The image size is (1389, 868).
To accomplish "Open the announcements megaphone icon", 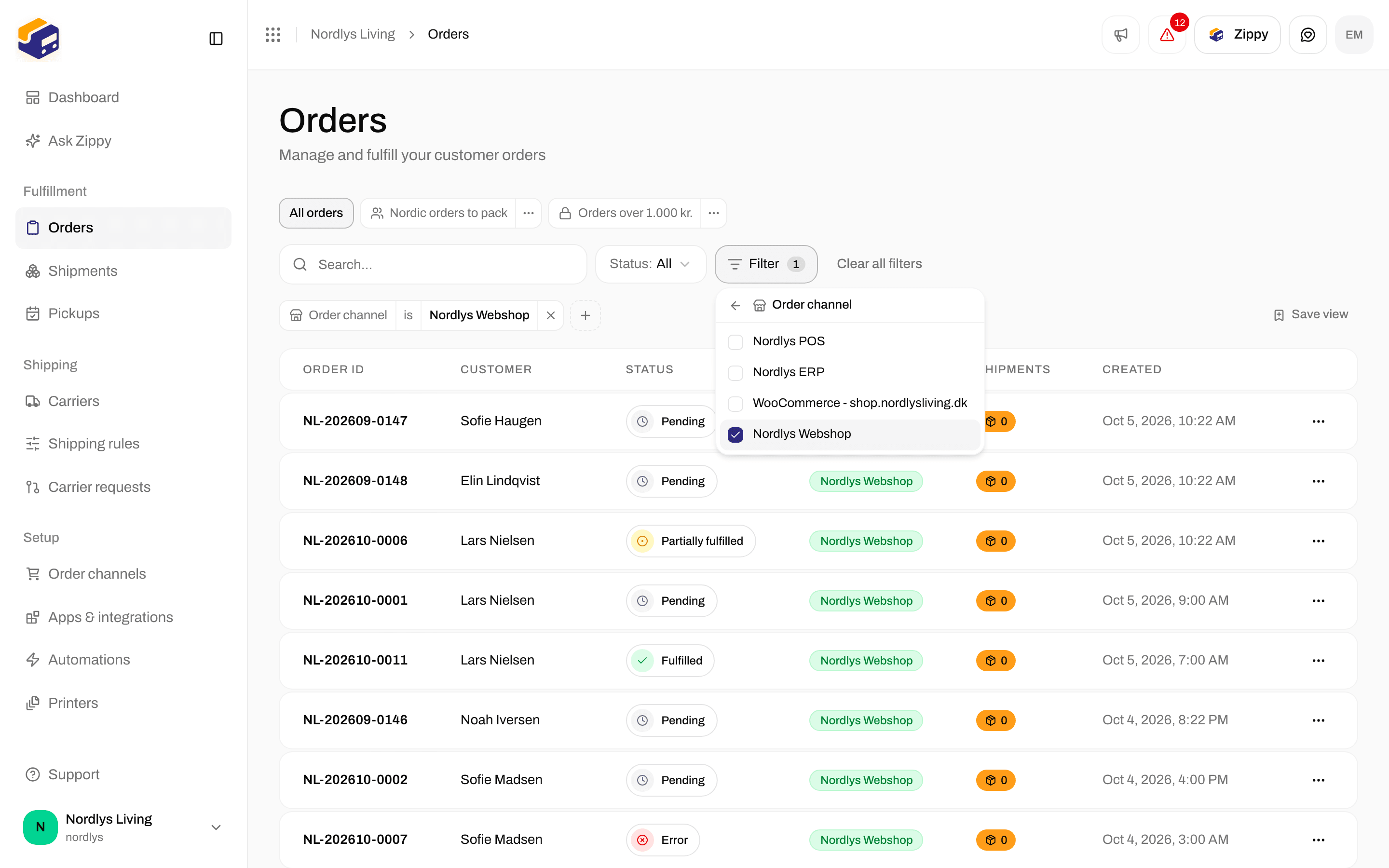I will coord(1120,35).
